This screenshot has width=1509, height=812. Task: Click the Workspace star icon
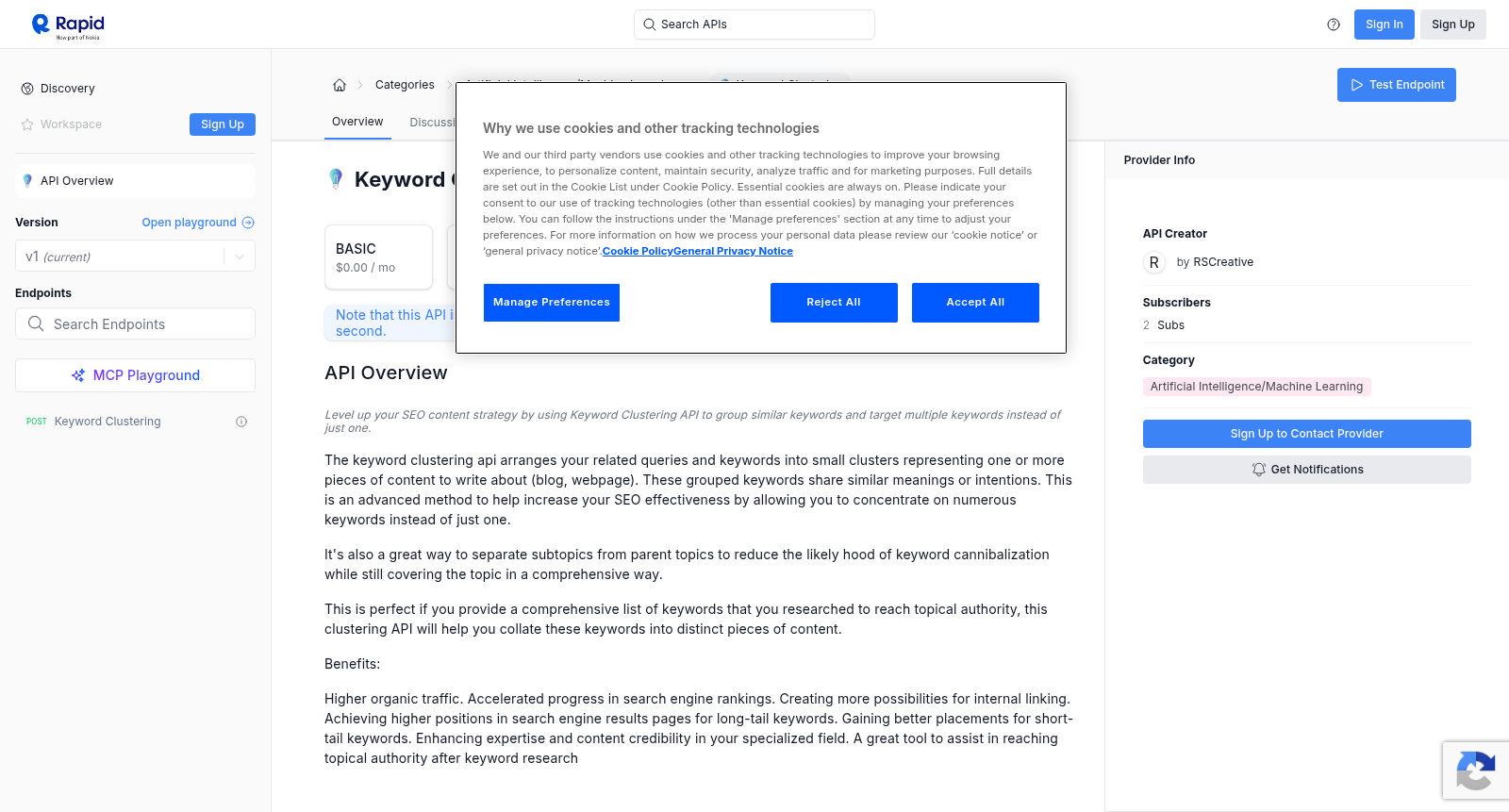[27, 124]
